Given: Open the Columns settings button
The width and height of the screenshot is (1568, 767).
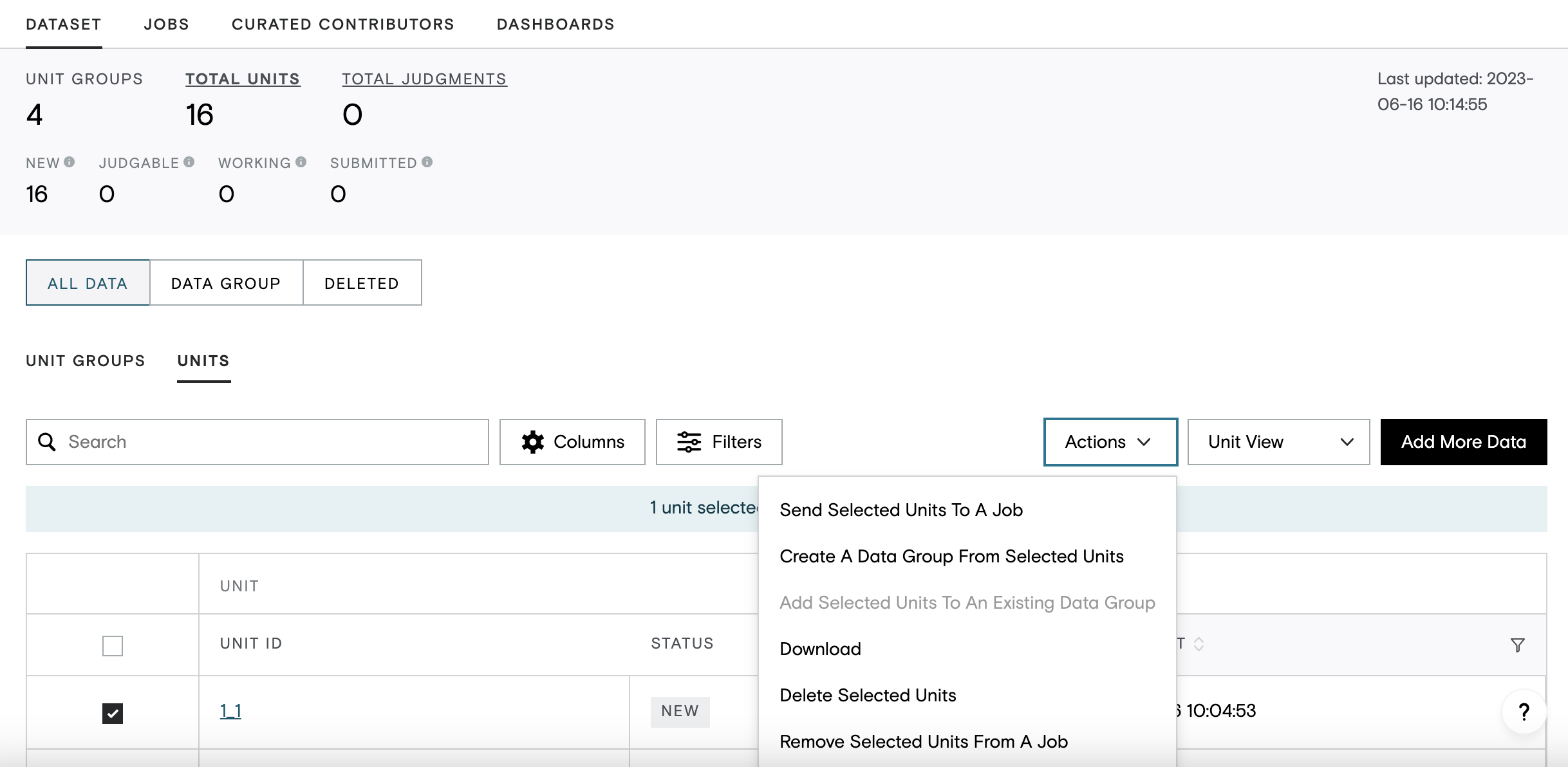Looking at the screenshot, I should (572, 442).
